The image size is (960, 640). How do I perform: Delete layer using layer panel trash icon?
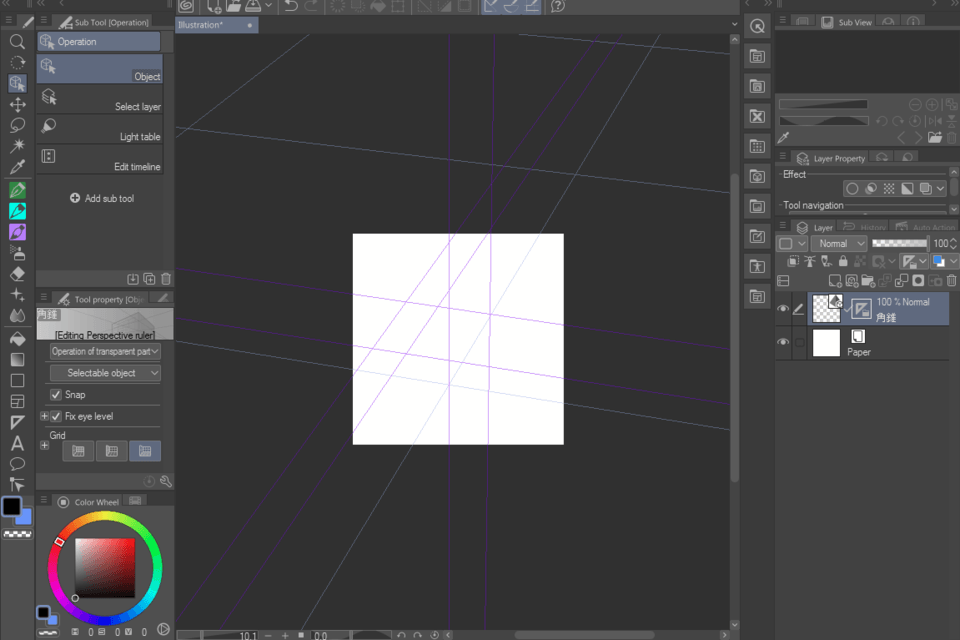click(951, 280)
